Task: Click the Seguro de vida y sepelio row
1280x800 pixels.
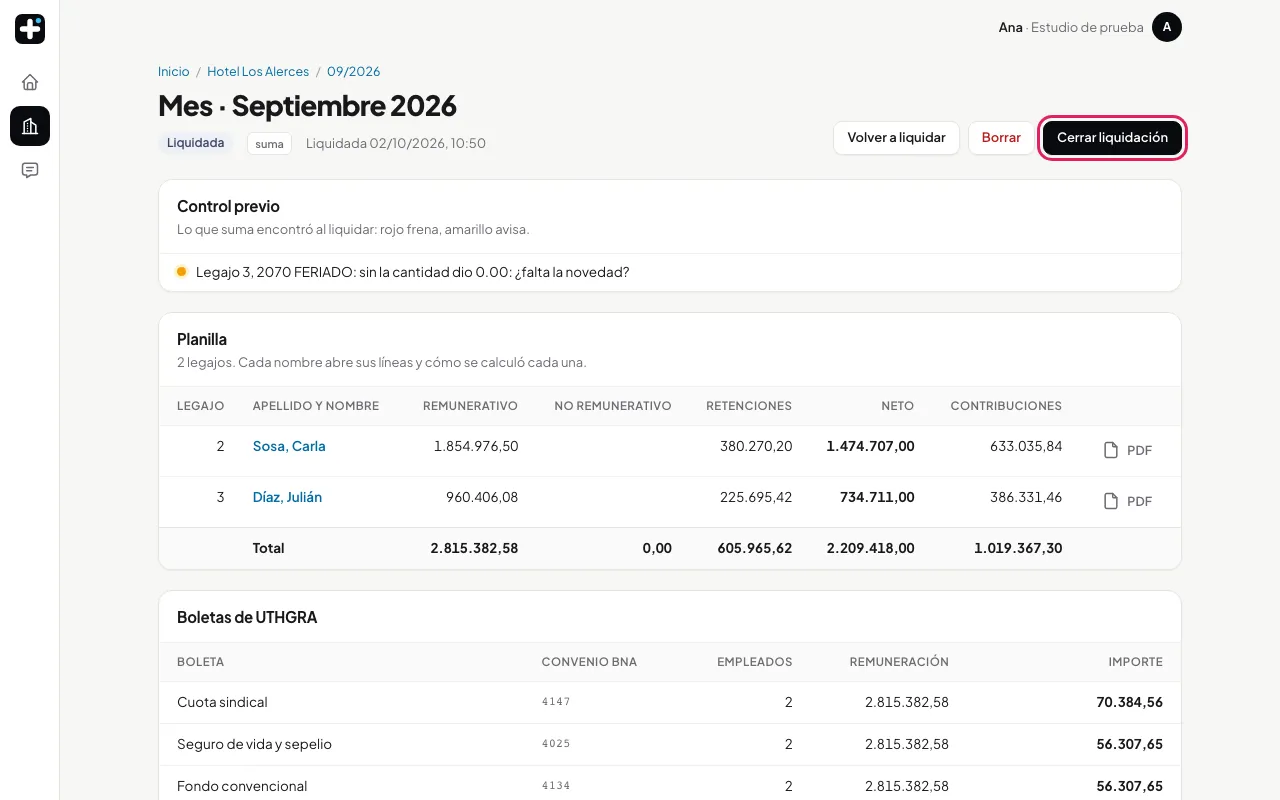Action: pyautogui.click(x=670, y=744)
